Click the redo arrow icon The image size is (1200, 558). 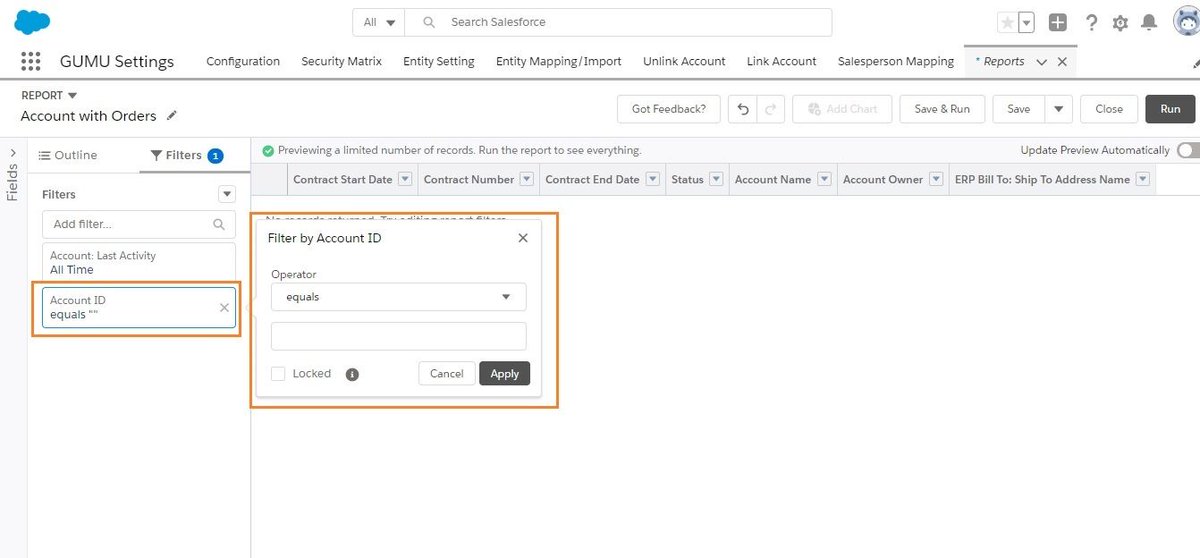click(770, 109)
